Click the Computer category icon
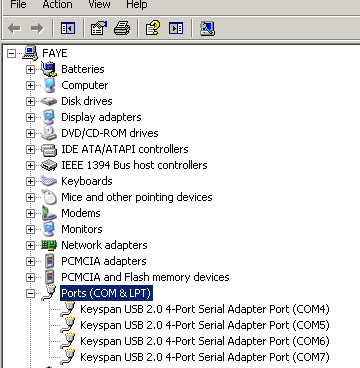Image resolution: width=360 pixels, height=368 pixels. pos(49,85)
